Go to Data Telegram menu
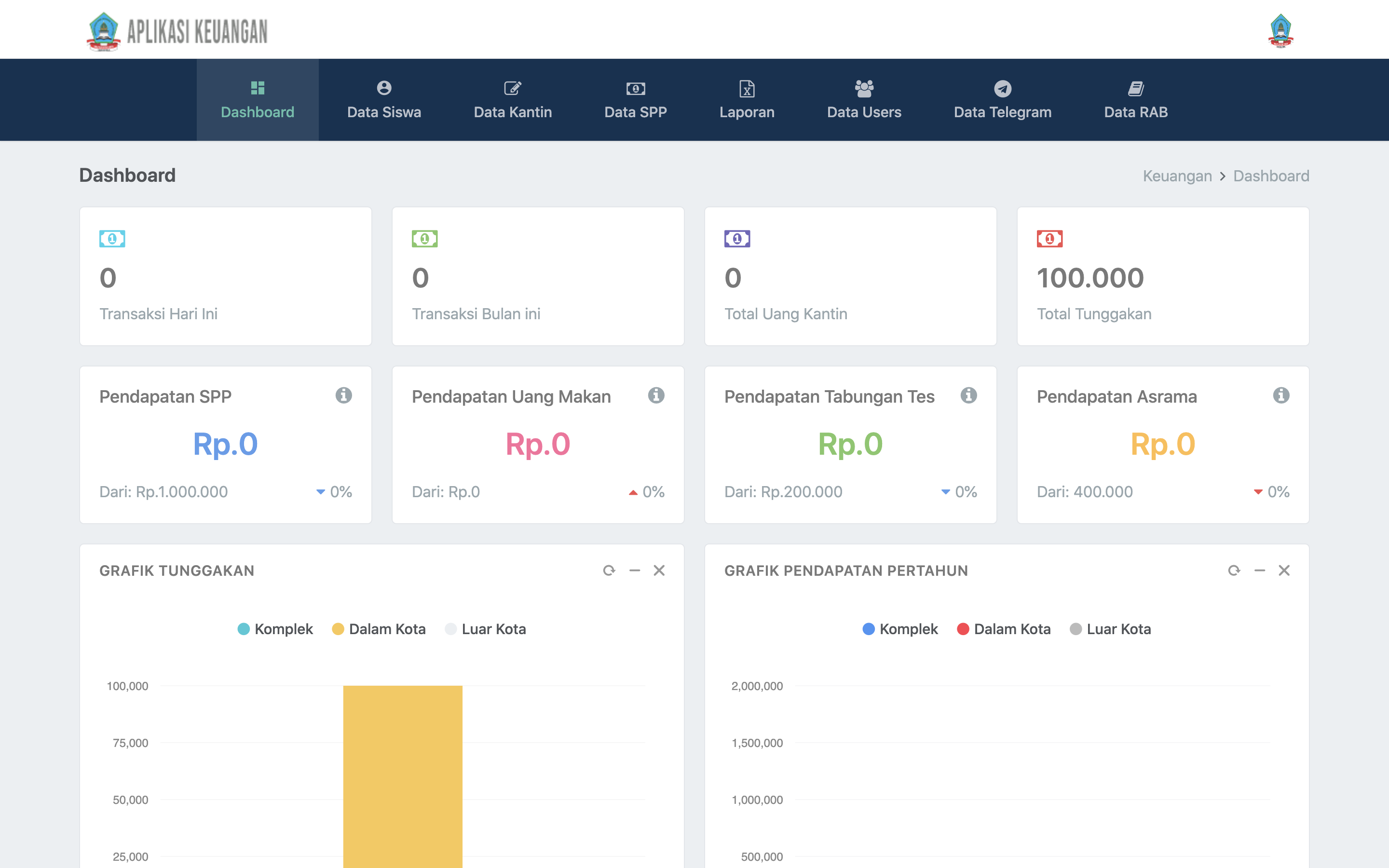The width and height of the screenshot is (1389, 868). pyautogui.click(x=1002, y=100)
